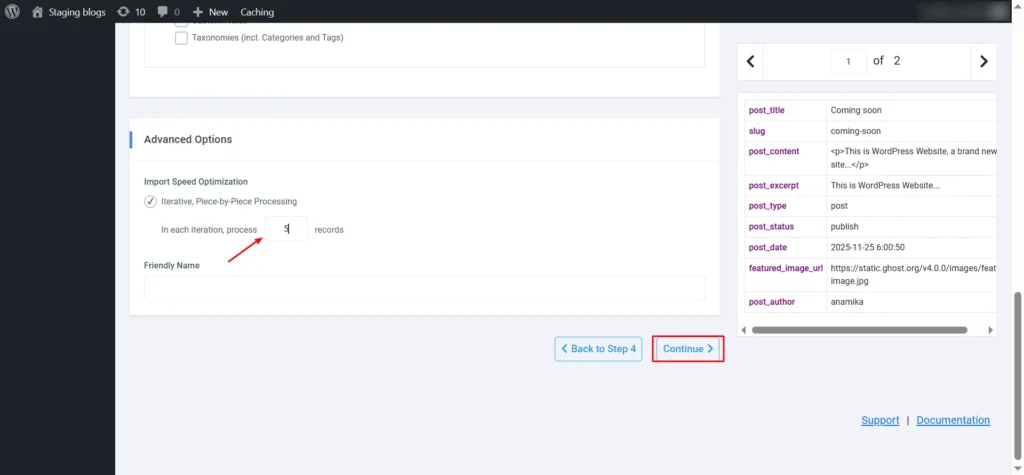Open Staging blogs home icon
This screenshot has width=1024, height=475.
point(38,12)
